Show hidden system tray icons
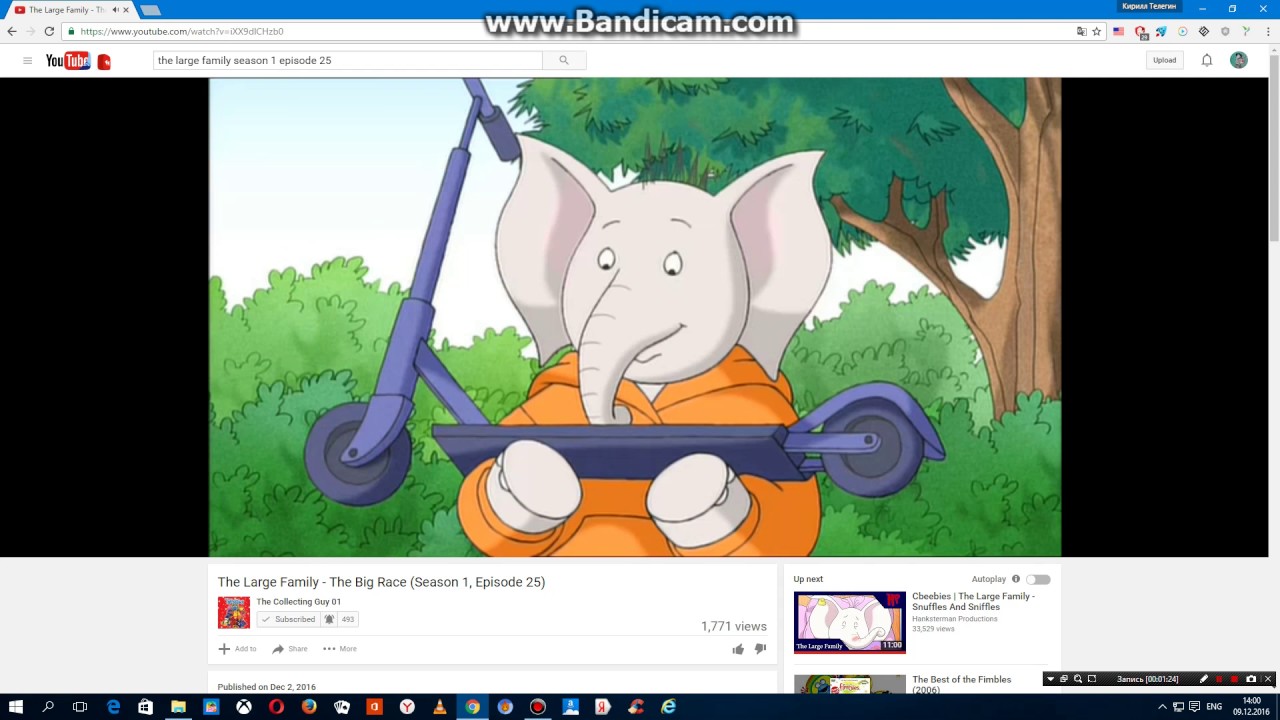1280x720 pixels. [x=1162, y=707]
